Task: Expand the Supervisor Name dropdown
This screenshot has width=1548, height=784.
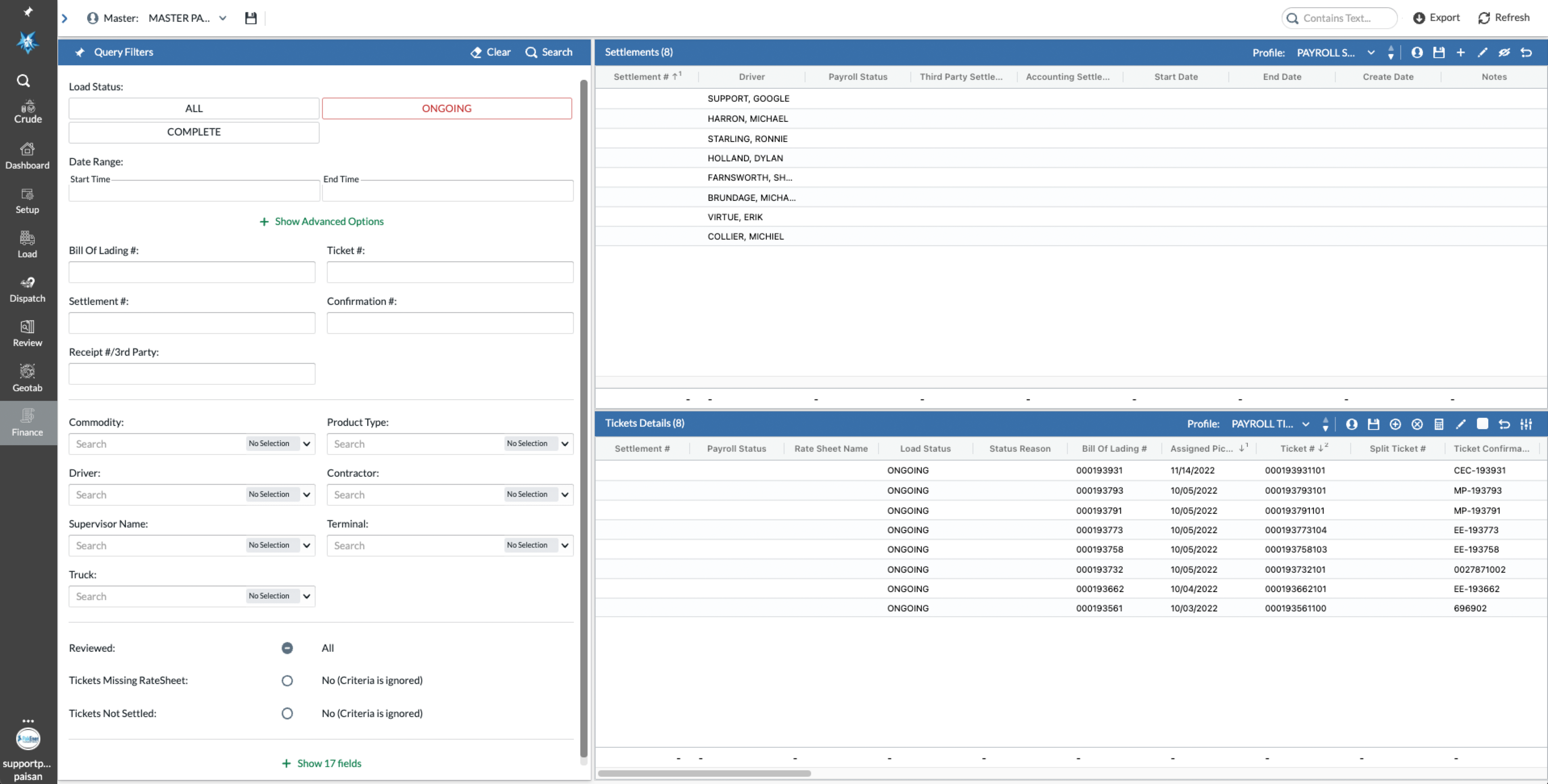Action: pyautogui.click(x=306, y=546)
